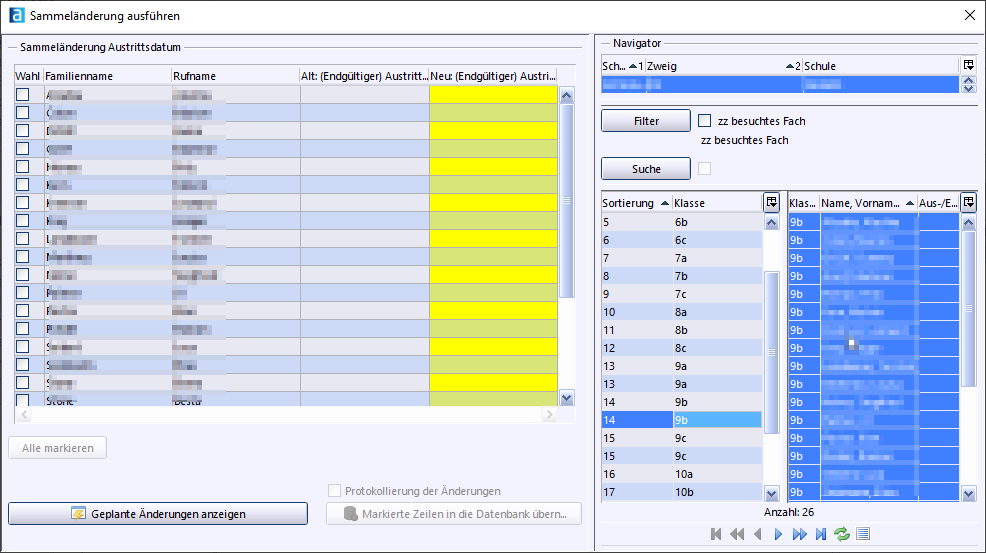
Task: Check the Wahl checkbox in the third row
Action: pos(22,130)
